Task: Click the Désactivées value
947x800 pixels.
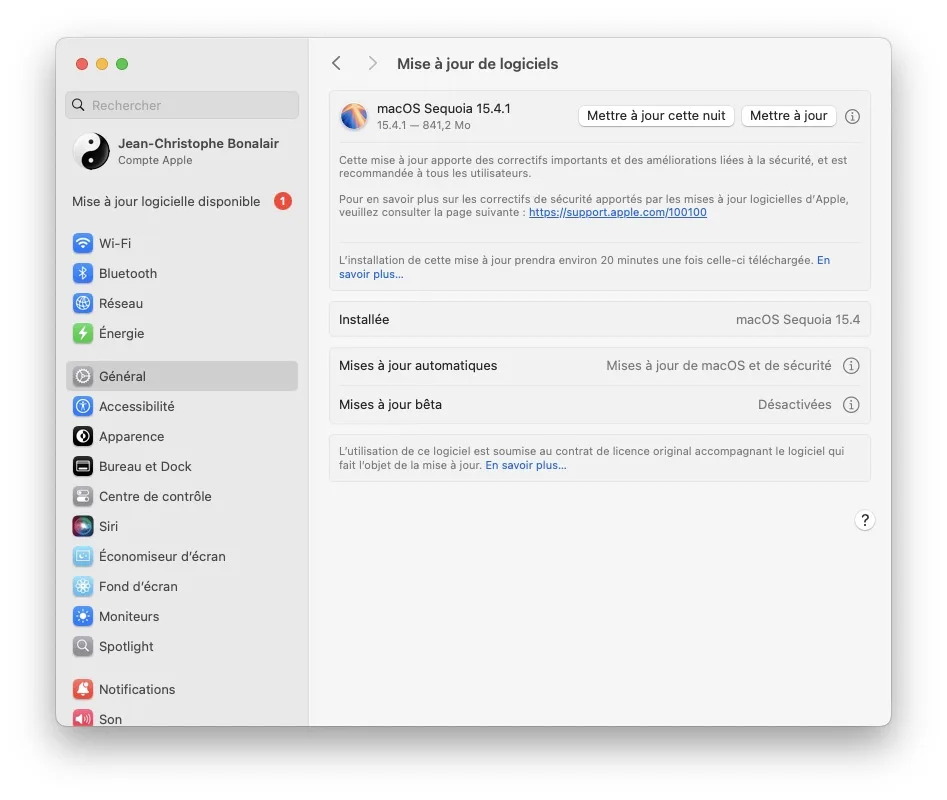Action: [794, 405]
